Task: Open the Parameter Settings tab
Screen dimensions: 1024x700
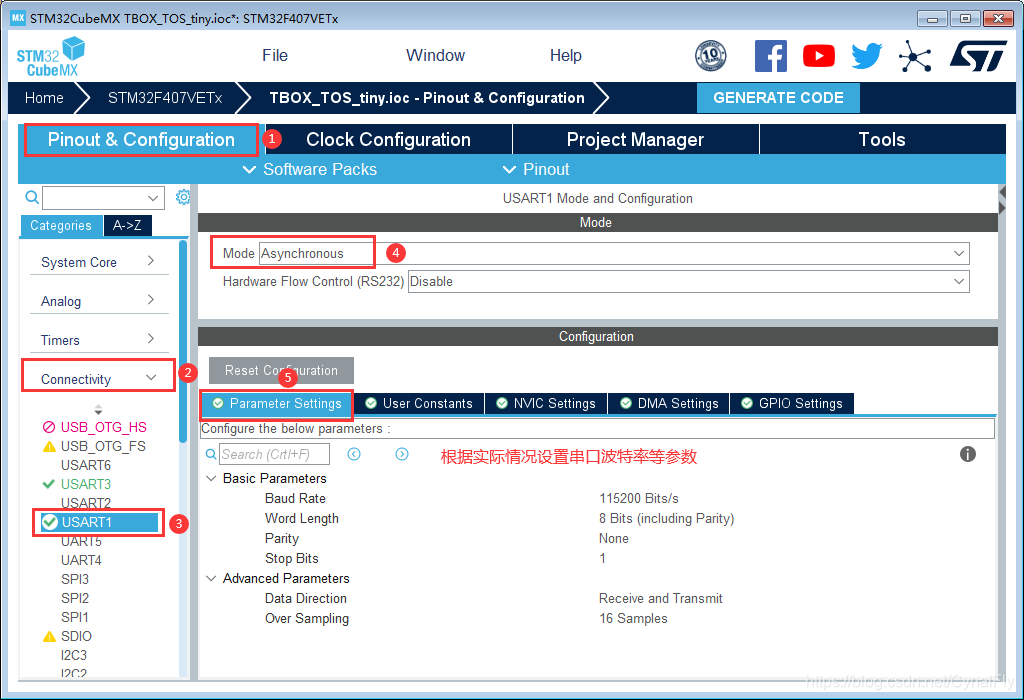Action: 278,404
